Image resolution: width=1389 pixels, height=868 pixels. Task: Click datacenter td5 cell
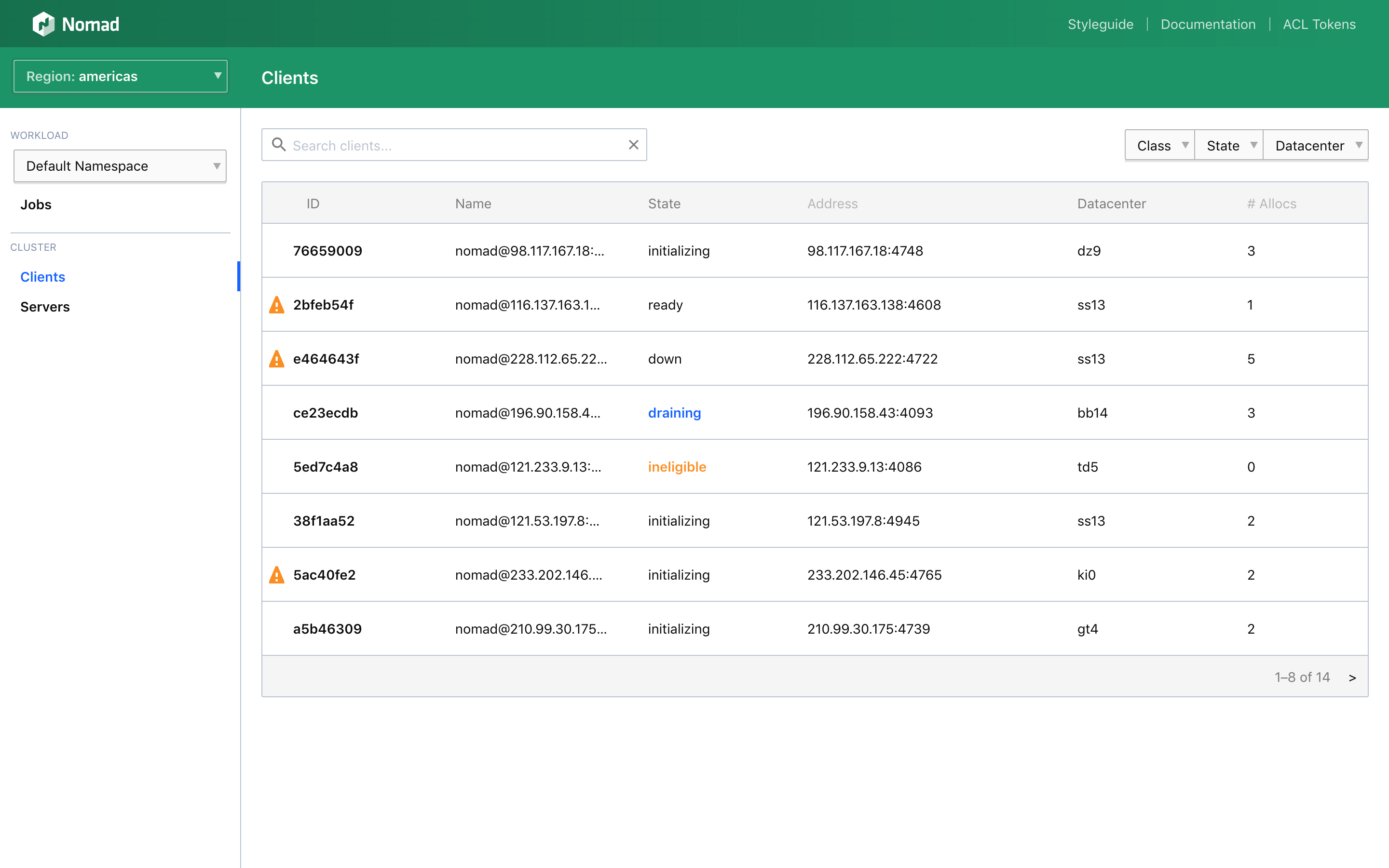[x=1088, y=467]
